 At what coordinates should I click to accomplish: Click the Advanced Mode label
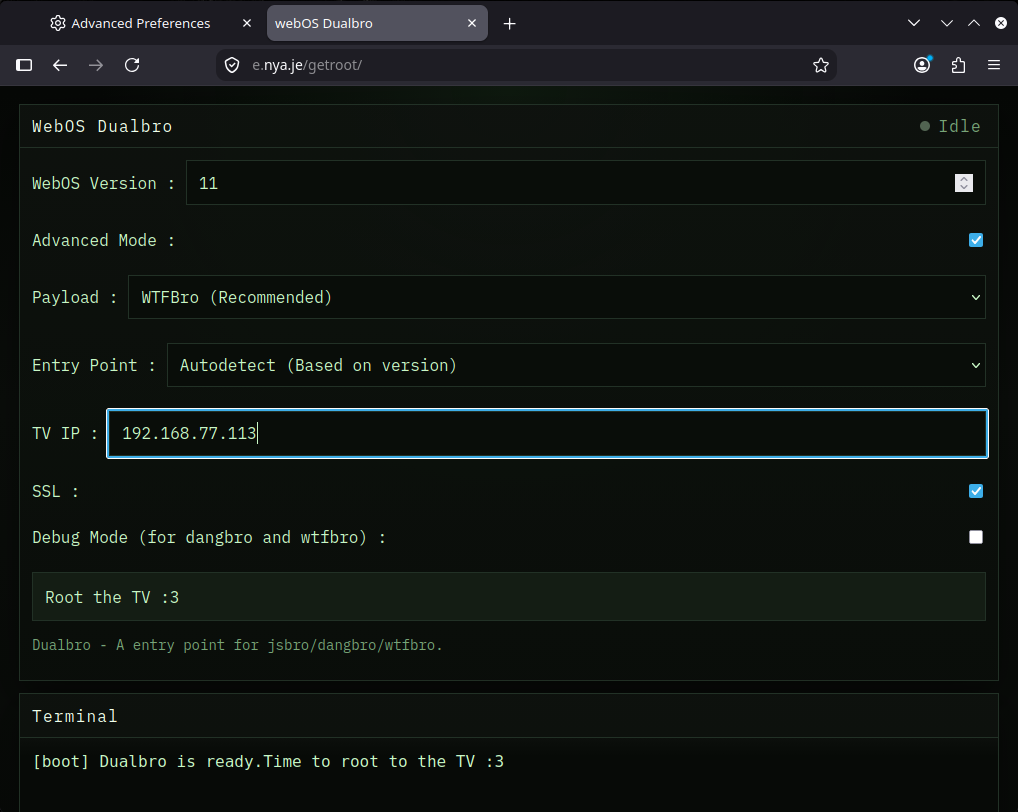click(x=103, y=240)
